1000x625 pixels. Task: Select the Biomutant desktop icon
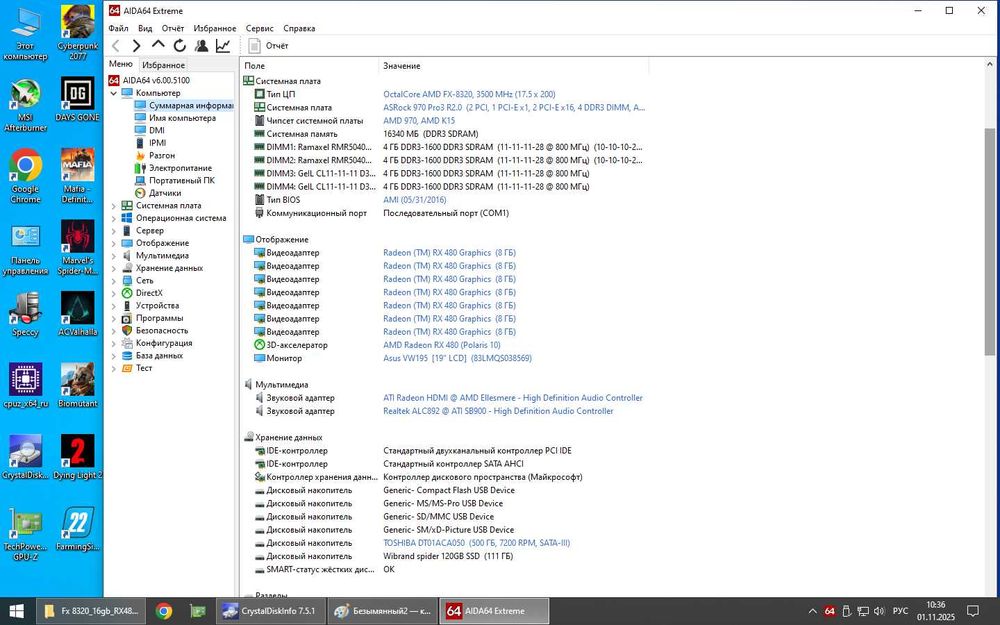pyautogui.click(x=78, y=386)
